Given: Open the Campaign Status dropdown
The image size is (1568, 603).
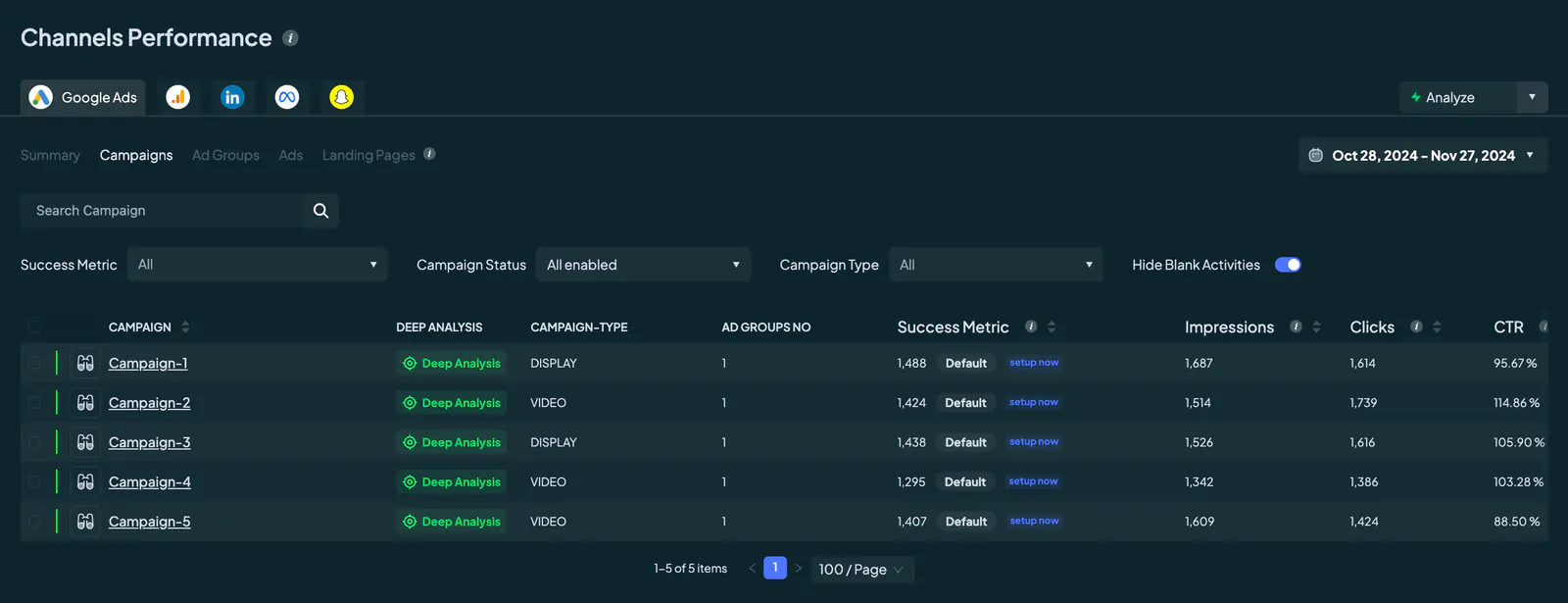Looking at the screenshot, I should (644, 265).
